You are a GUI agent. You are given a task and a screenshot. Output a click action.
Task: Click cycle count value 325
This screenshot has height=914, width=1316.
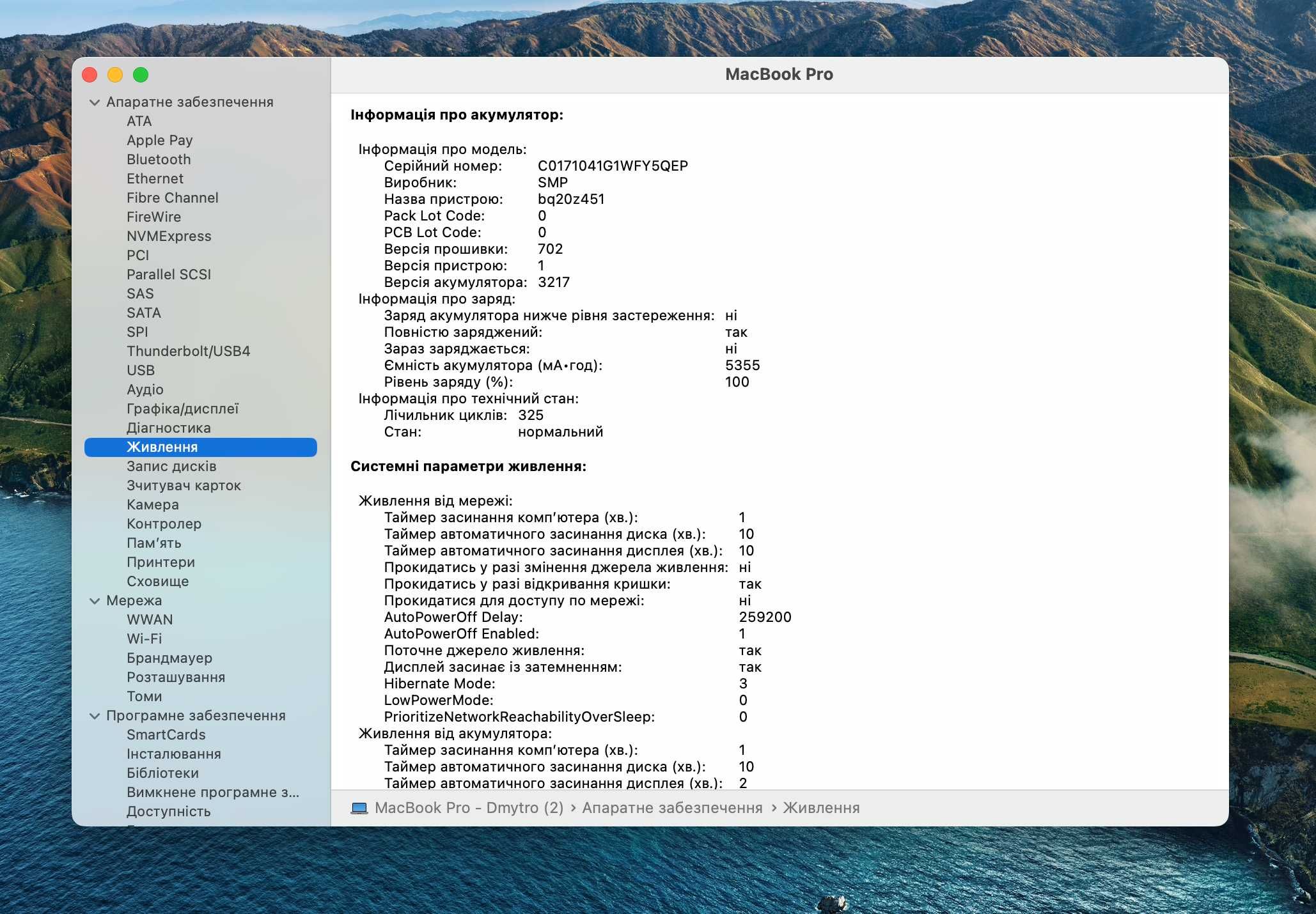tap(531, 415)
